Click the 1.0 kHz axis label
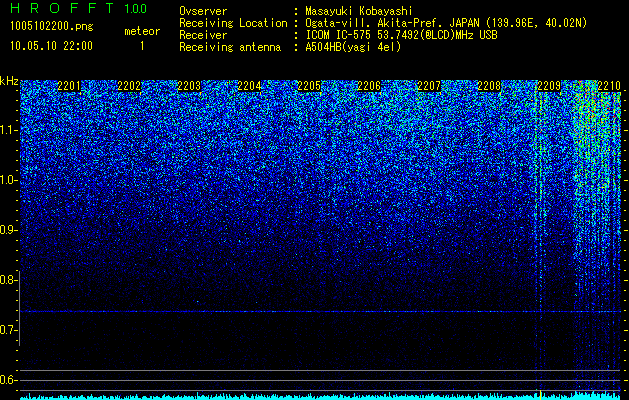Viewport: 629px width, 400px height. pyautogui.click(x=7, y=181)
